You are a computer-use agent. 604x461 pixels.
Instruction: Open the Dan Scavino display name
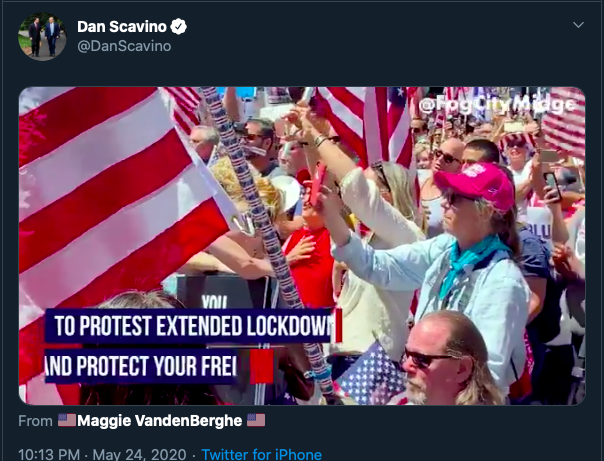[x=122, y=27]
